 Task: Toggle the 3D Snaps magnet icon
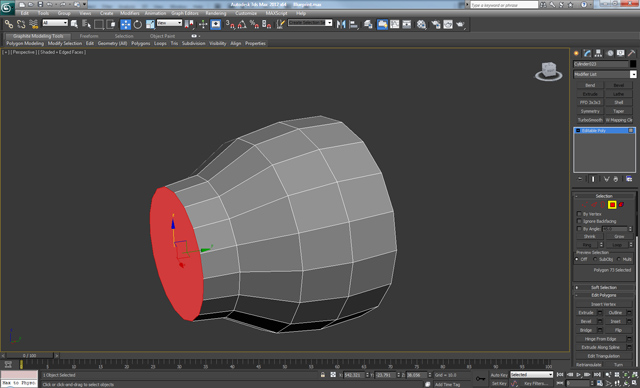point(230,24)
